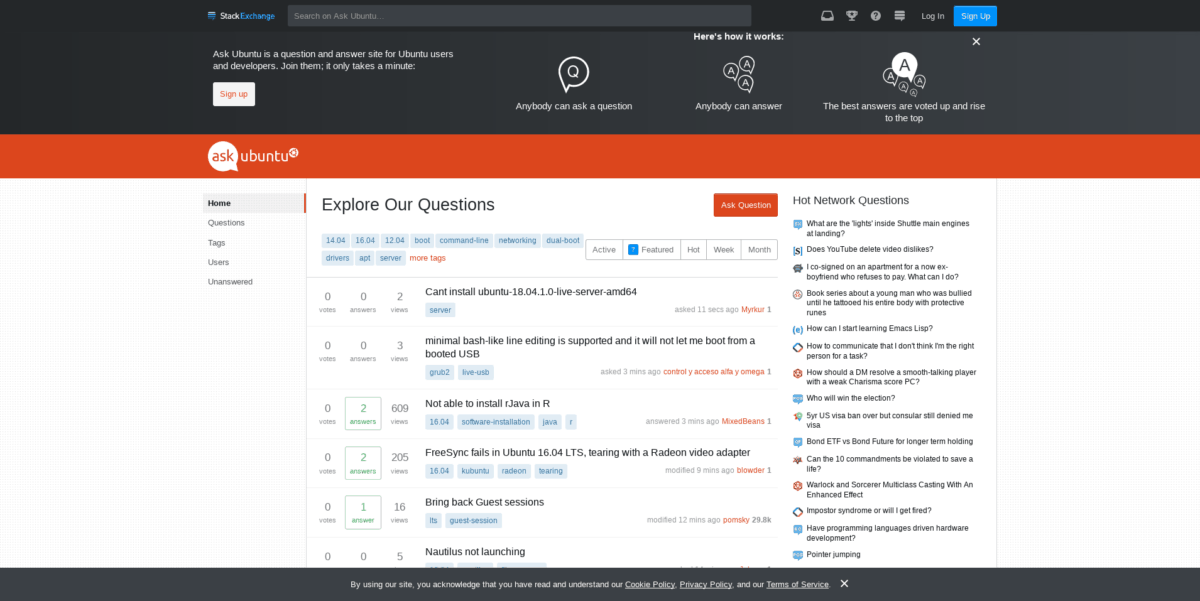Focus the Search on Ask Ubuntu field
1200x601 pixels.
pyautogui.click(x=519, y=16)
